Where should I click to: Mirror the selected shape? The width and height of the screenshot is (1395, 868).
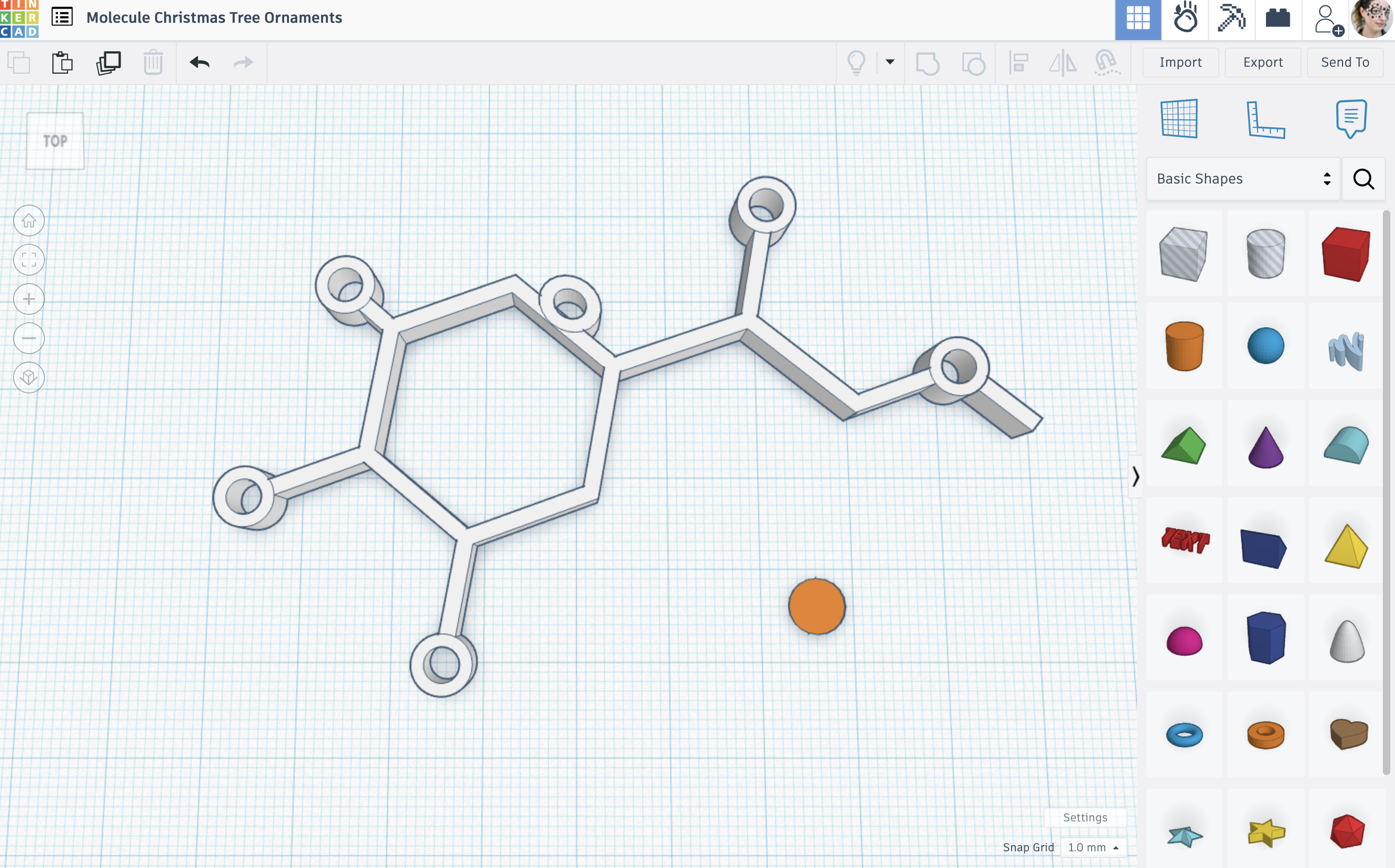coord(1064,64)
